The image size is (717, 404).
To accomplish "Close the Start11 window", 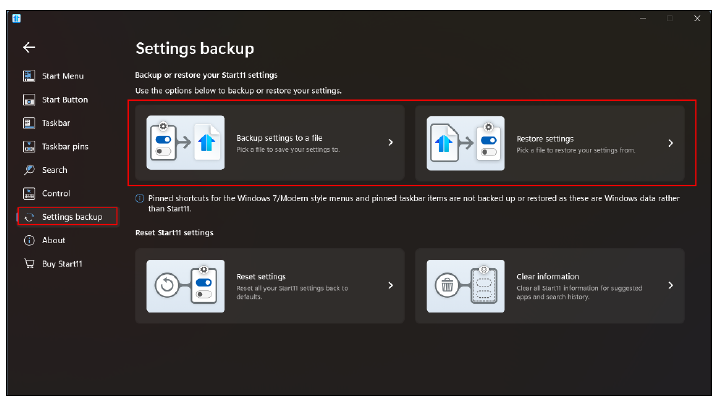I will (697, 18).
